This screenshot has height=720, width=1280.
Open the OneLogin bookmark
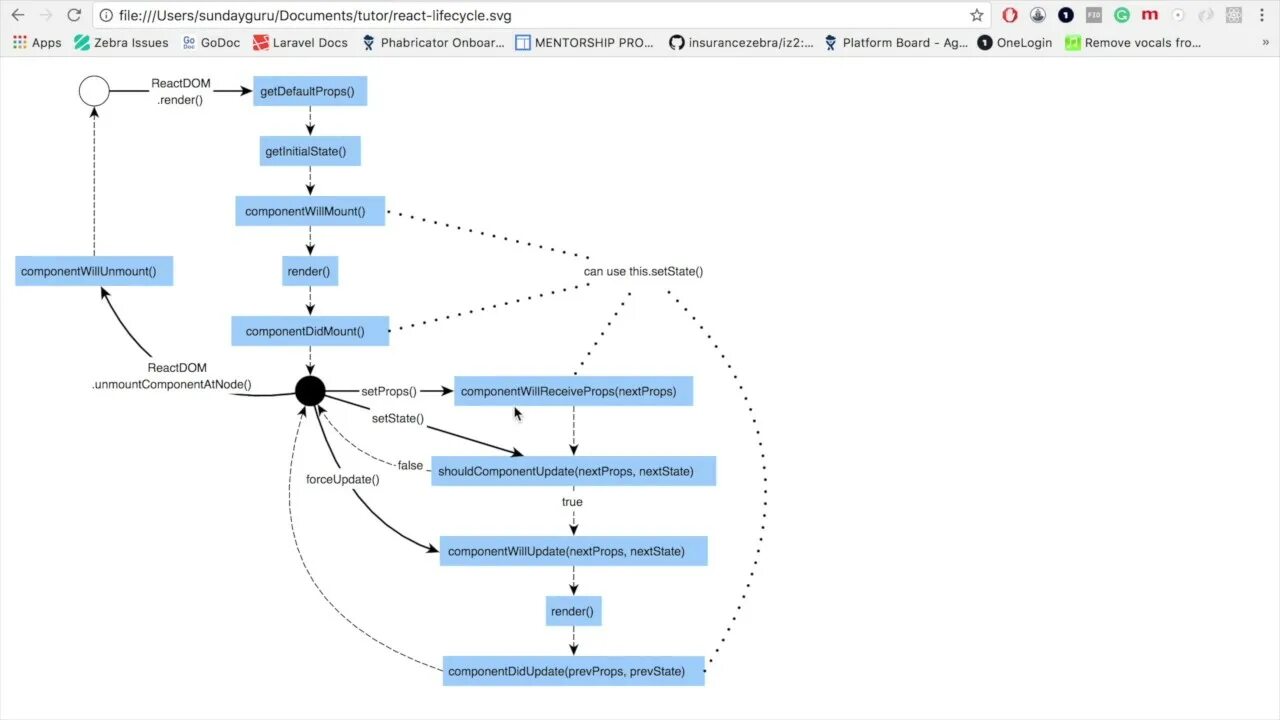tap(1015, 43)
